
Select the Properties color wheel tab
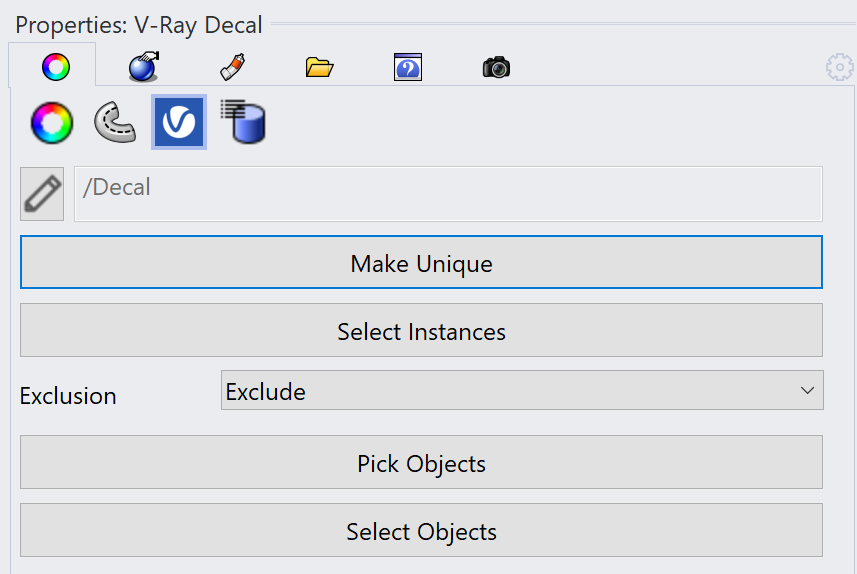point(56,67)
